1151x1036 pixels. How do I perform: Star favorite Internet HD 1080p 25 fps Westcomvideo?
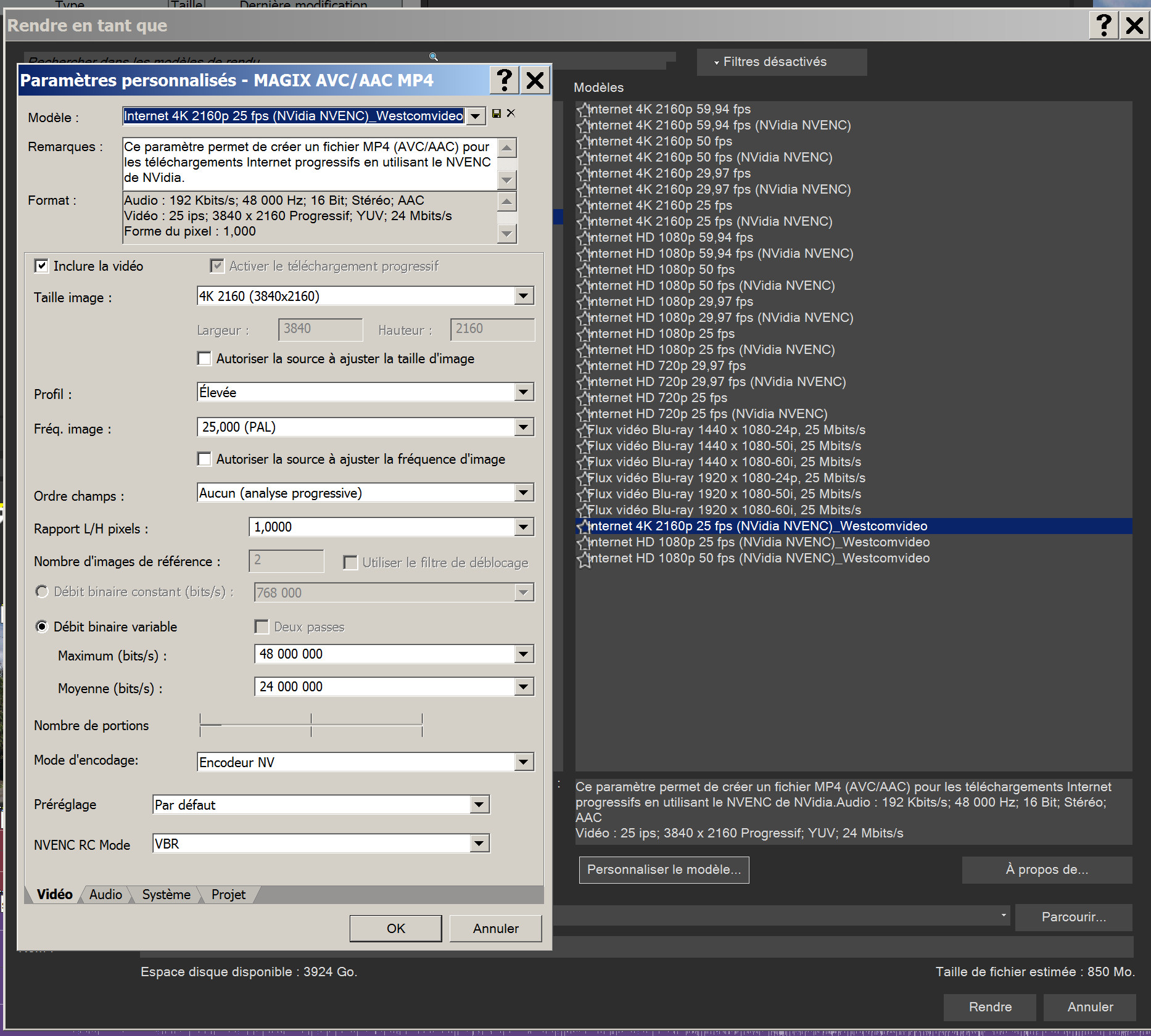[583, 543]
